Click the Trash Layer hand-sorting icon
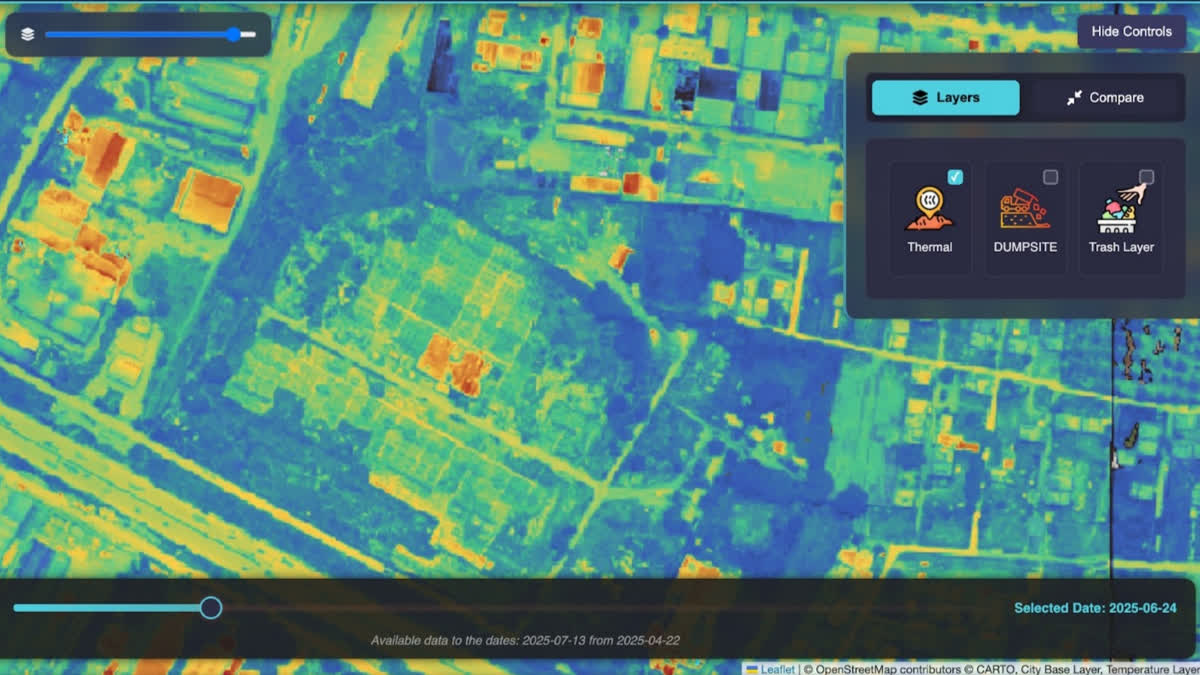The image size is (1200, 675). tap(1121, 207)
